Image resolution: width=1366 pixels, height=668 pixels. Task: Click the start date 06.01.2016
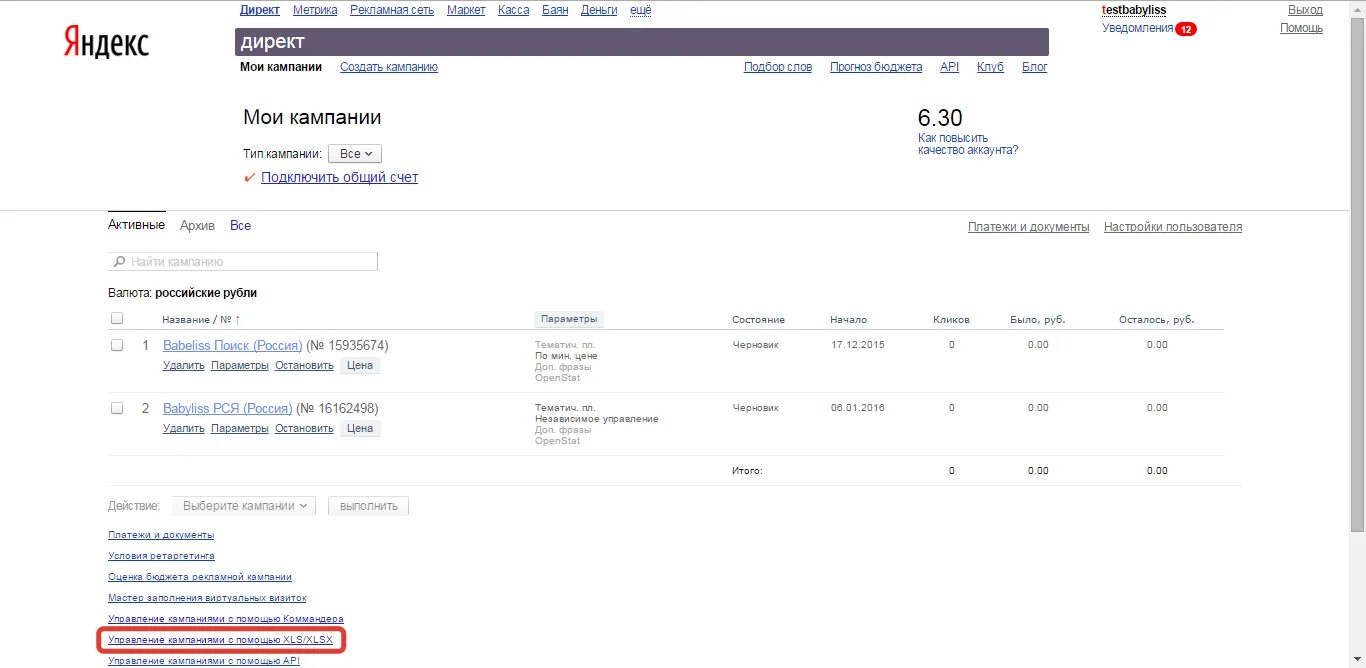tap(857, 407)
